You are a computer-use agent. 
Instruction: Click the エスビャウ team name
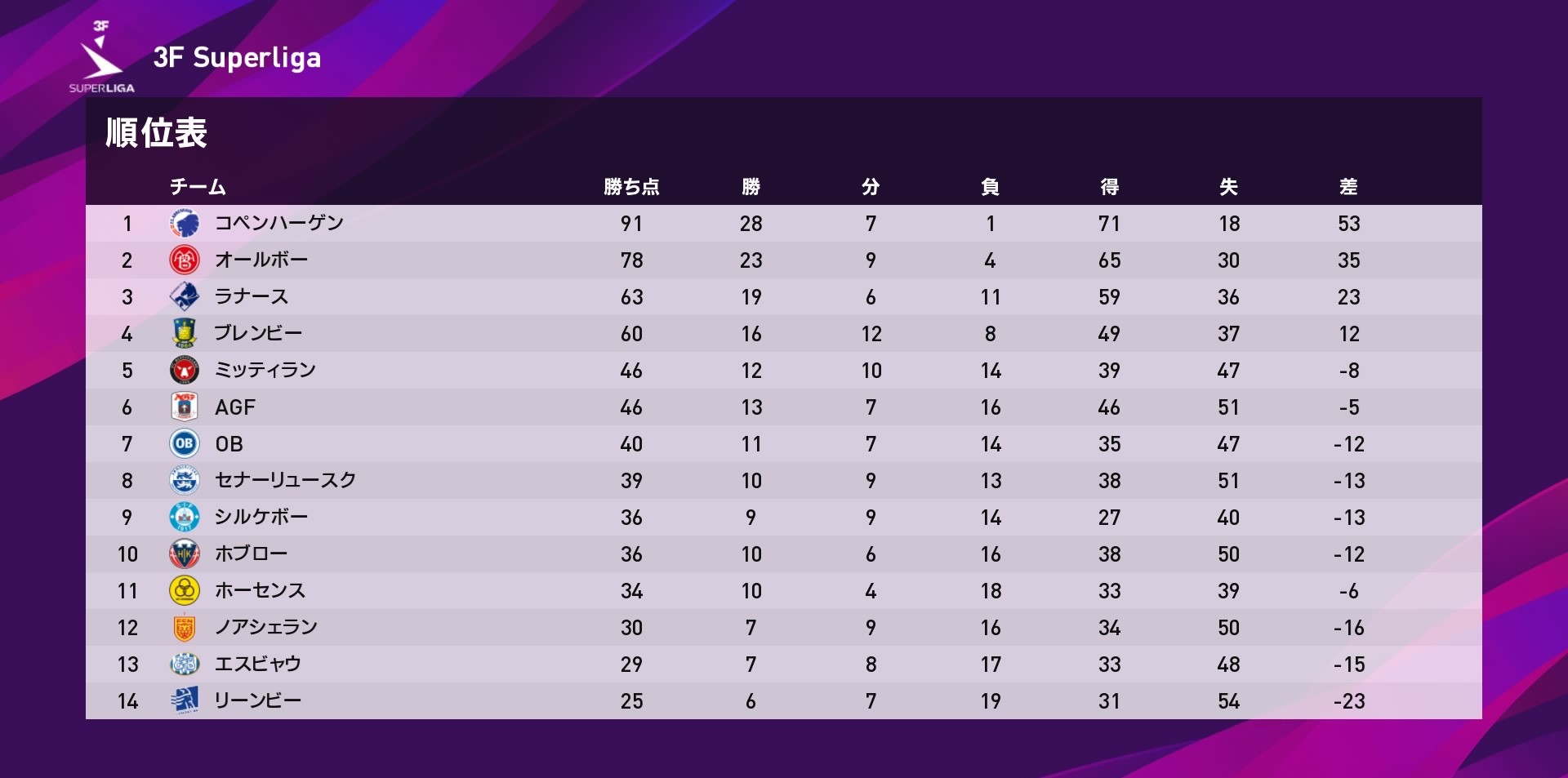tap(258, 664)
